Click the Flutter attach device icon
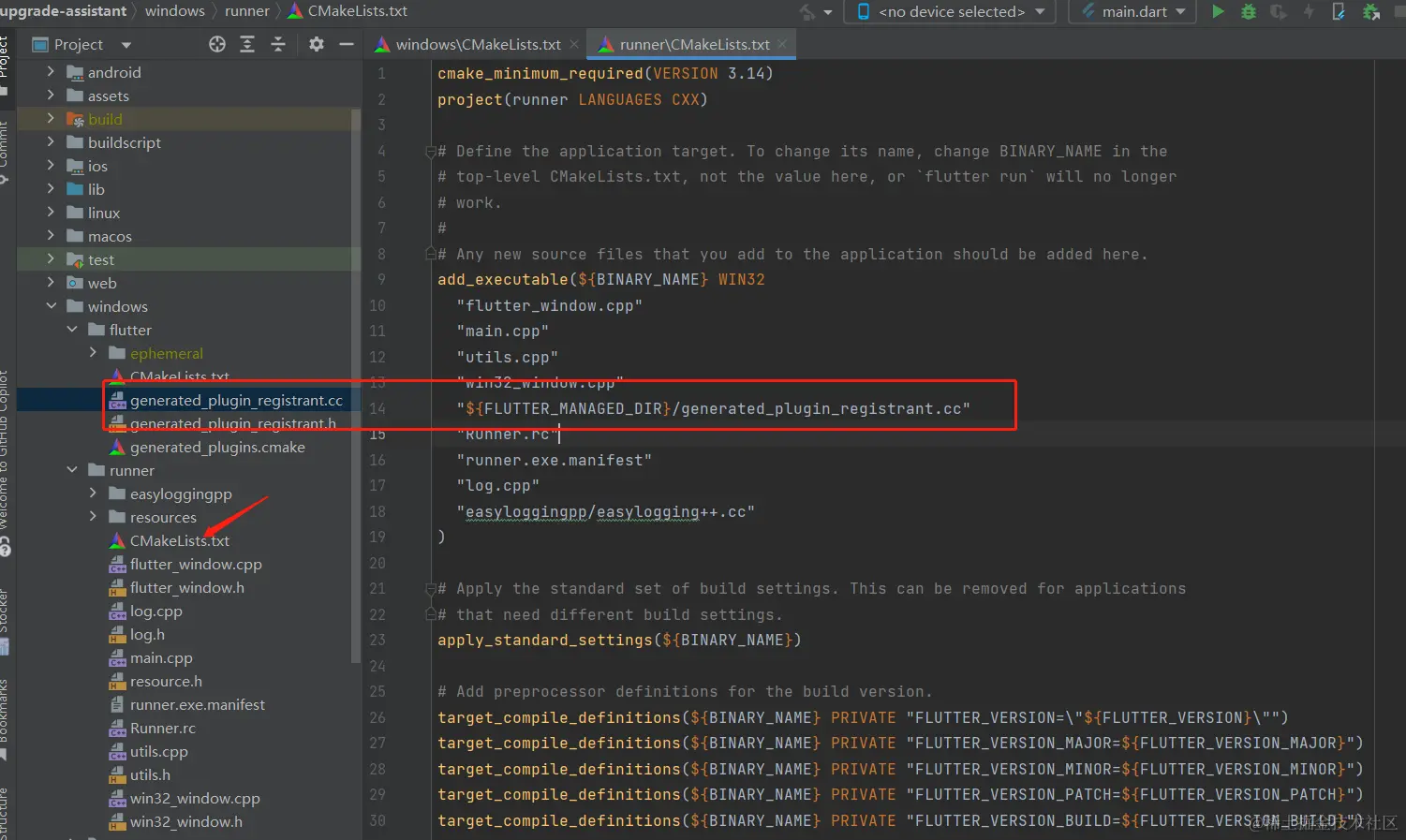The height and width of the screenshot is (840, 1406). pyautogui.click(x=1339, y=11)
